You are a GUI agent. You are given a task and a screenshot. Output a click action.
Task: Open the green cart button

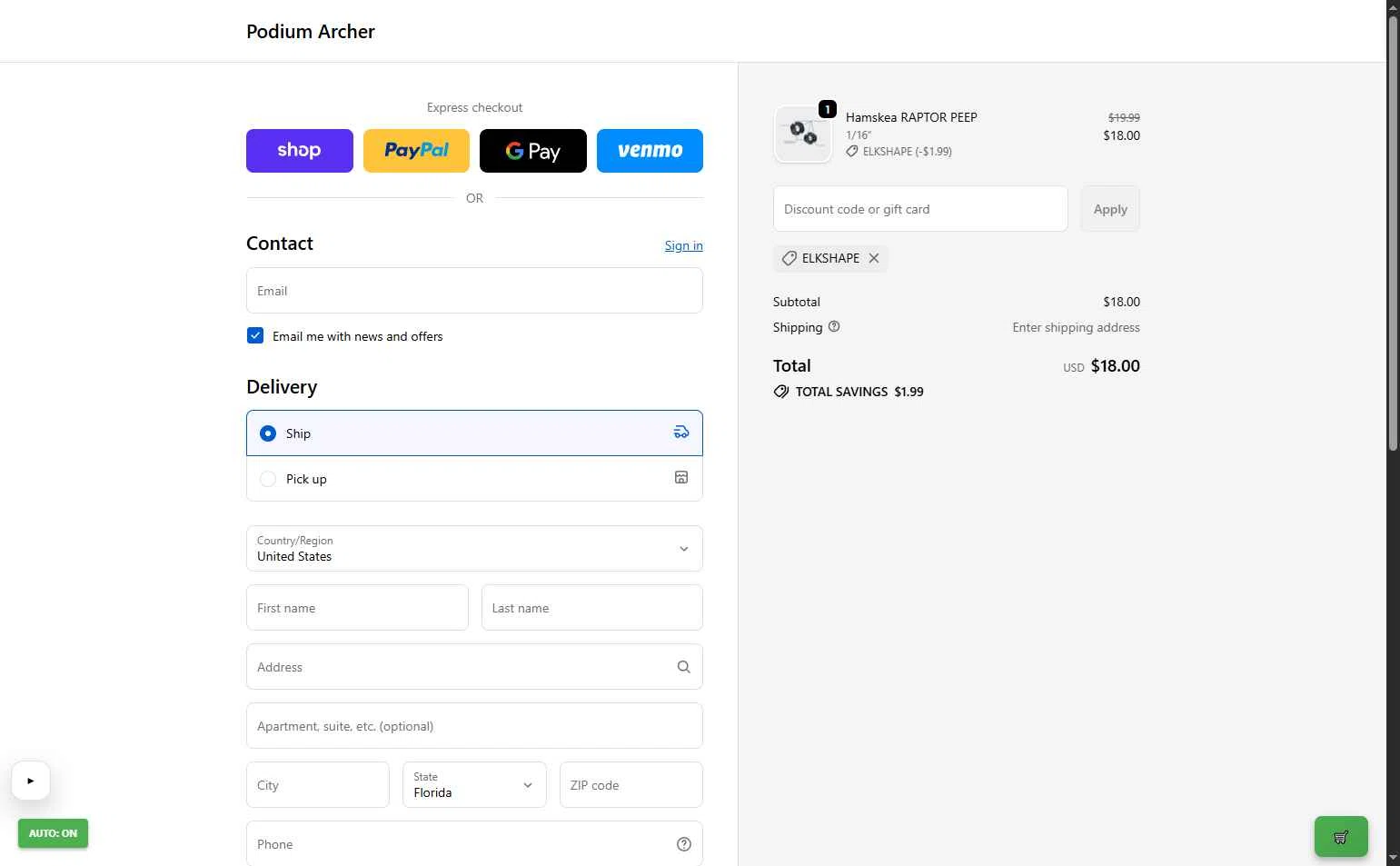pyautogui.click(x=1341, y=837)
